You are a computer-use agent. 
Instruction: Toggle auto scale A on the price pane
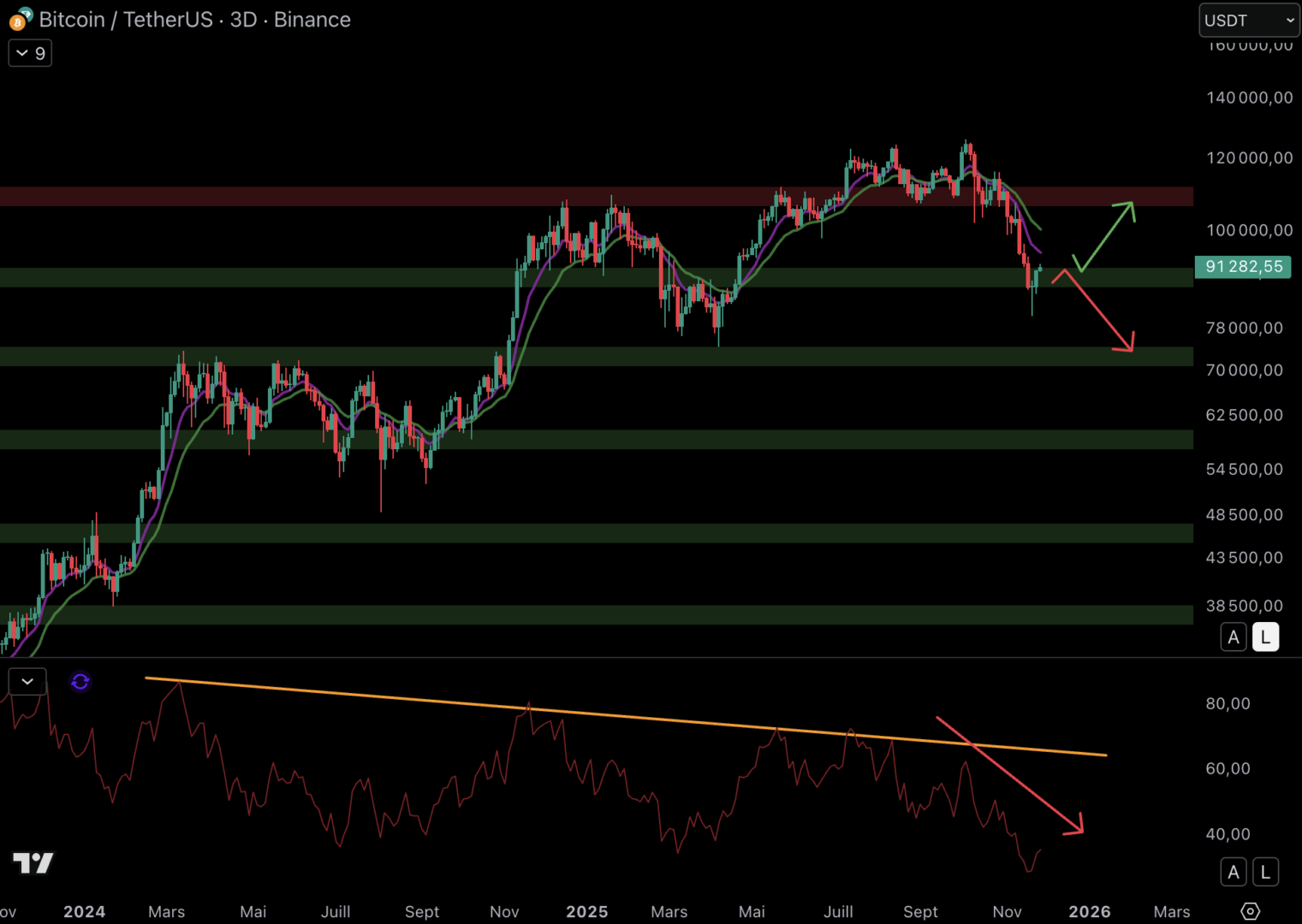pos(1233,637)
